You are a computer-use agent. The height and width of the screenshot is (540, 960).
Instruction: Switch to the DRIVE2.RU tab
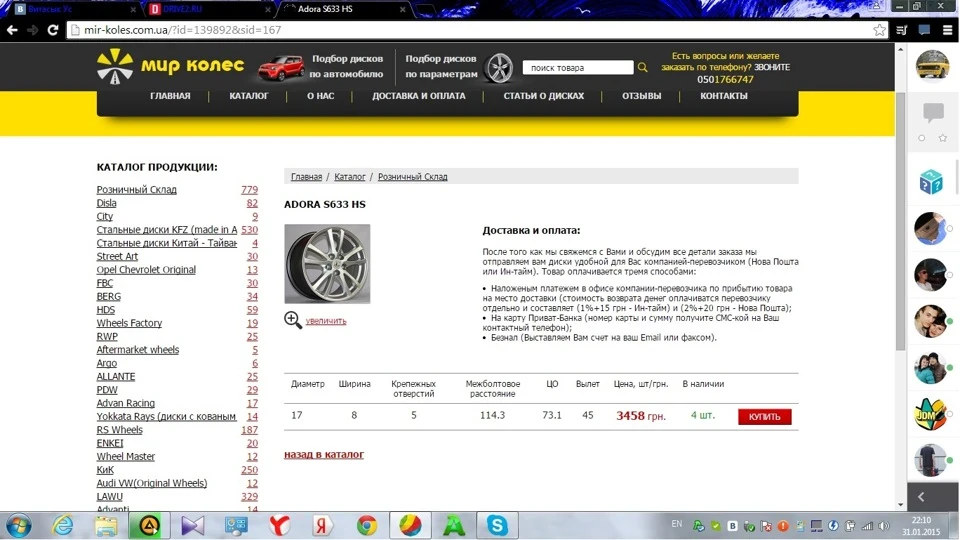tap(211, 9)
